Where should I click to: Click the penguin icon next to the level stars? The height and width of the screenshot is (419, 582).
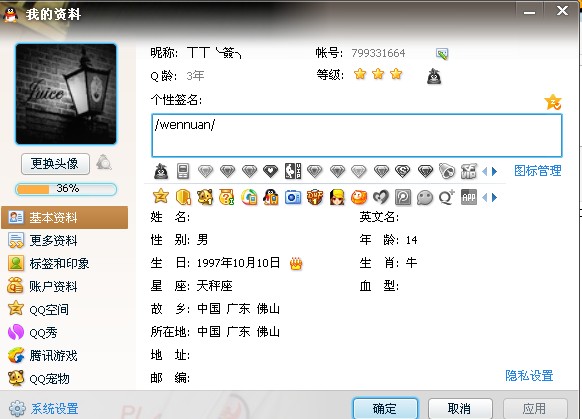point(434,76)
